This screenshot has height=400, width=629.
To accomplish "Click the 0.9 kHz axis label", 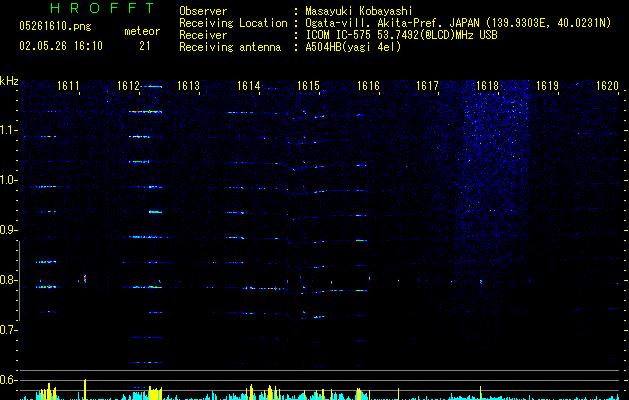I will (x=8, y=230).
